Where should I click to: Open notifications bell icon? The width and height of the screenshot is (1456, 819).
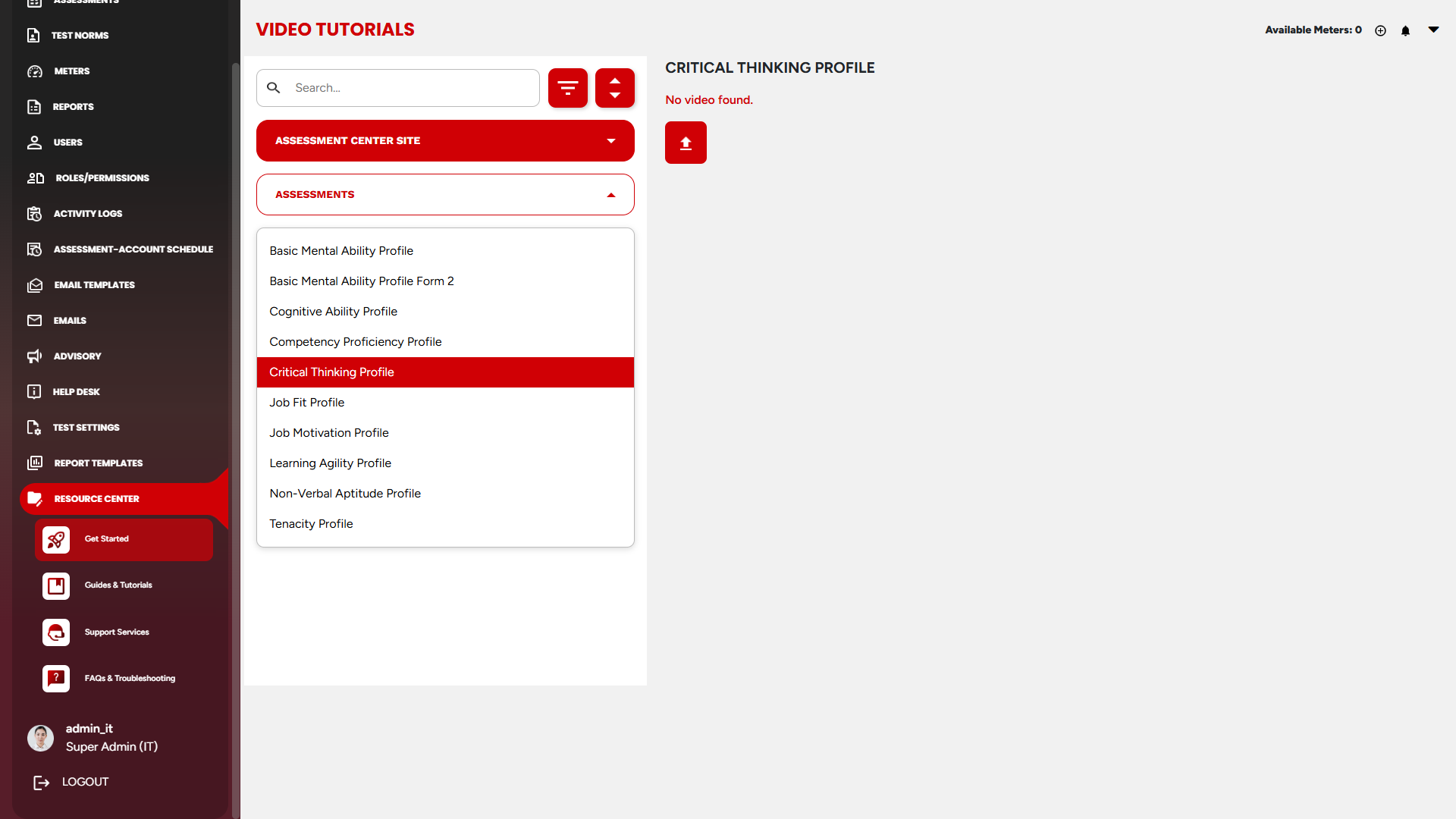pyautogui.click(x=1405, y=30)
